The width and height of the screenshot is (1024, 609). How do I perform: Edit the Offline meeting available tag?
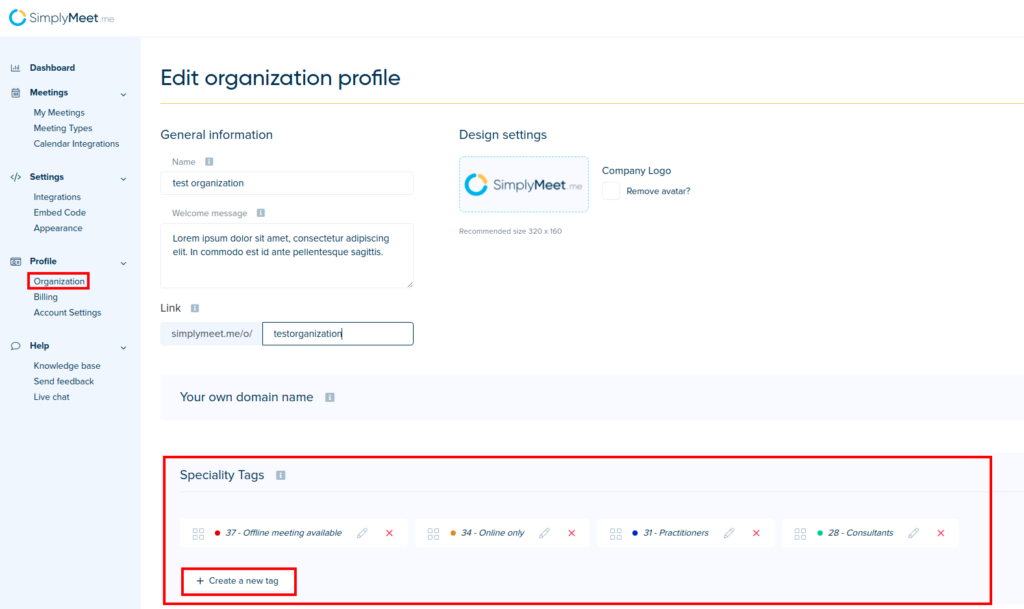(x=362, y=533)
